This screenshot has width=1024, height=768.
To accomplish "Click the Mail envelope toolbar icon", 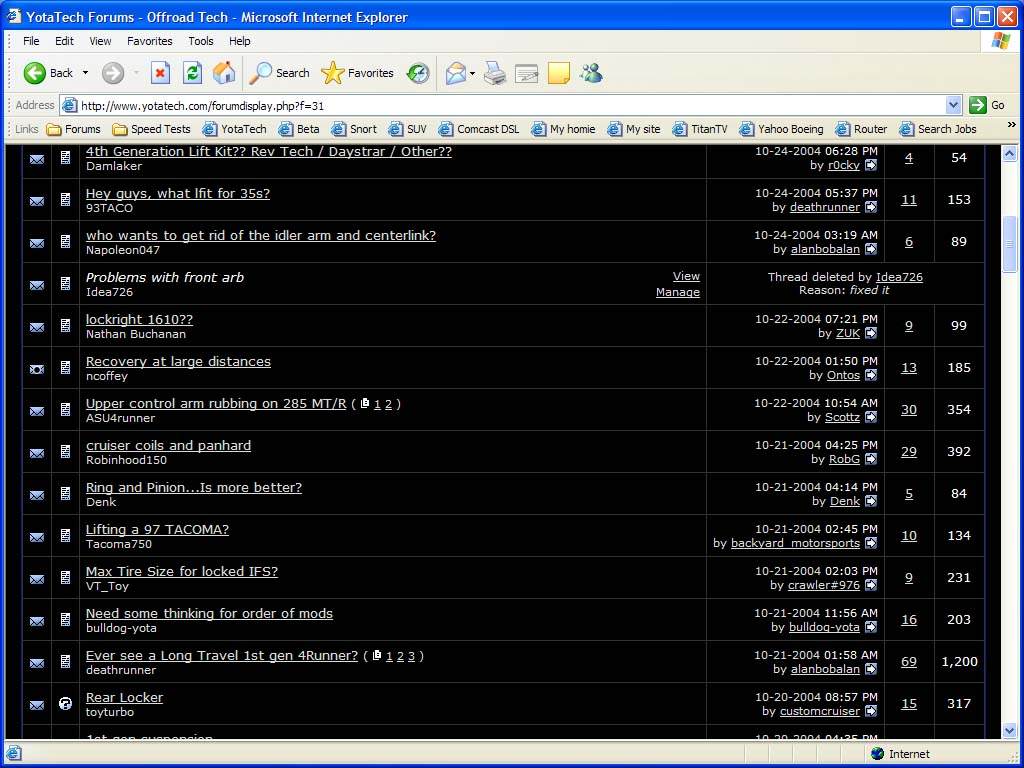I will point(455,73).
